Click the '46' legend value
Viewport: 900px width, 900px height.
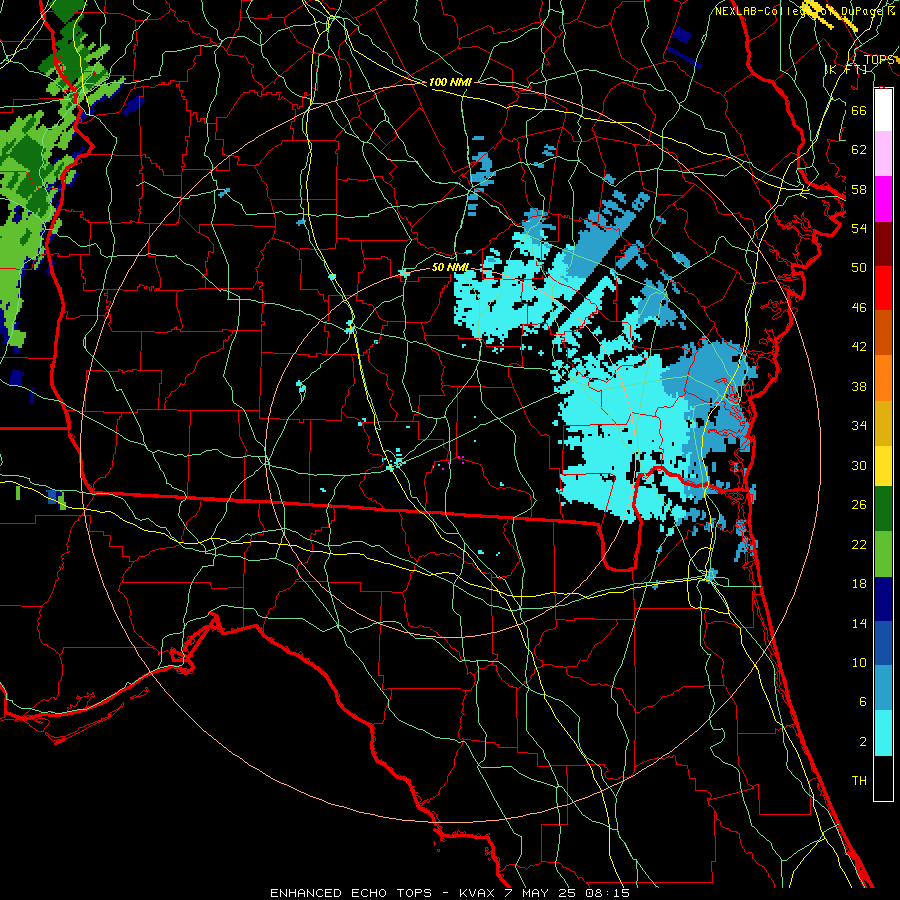859,308
